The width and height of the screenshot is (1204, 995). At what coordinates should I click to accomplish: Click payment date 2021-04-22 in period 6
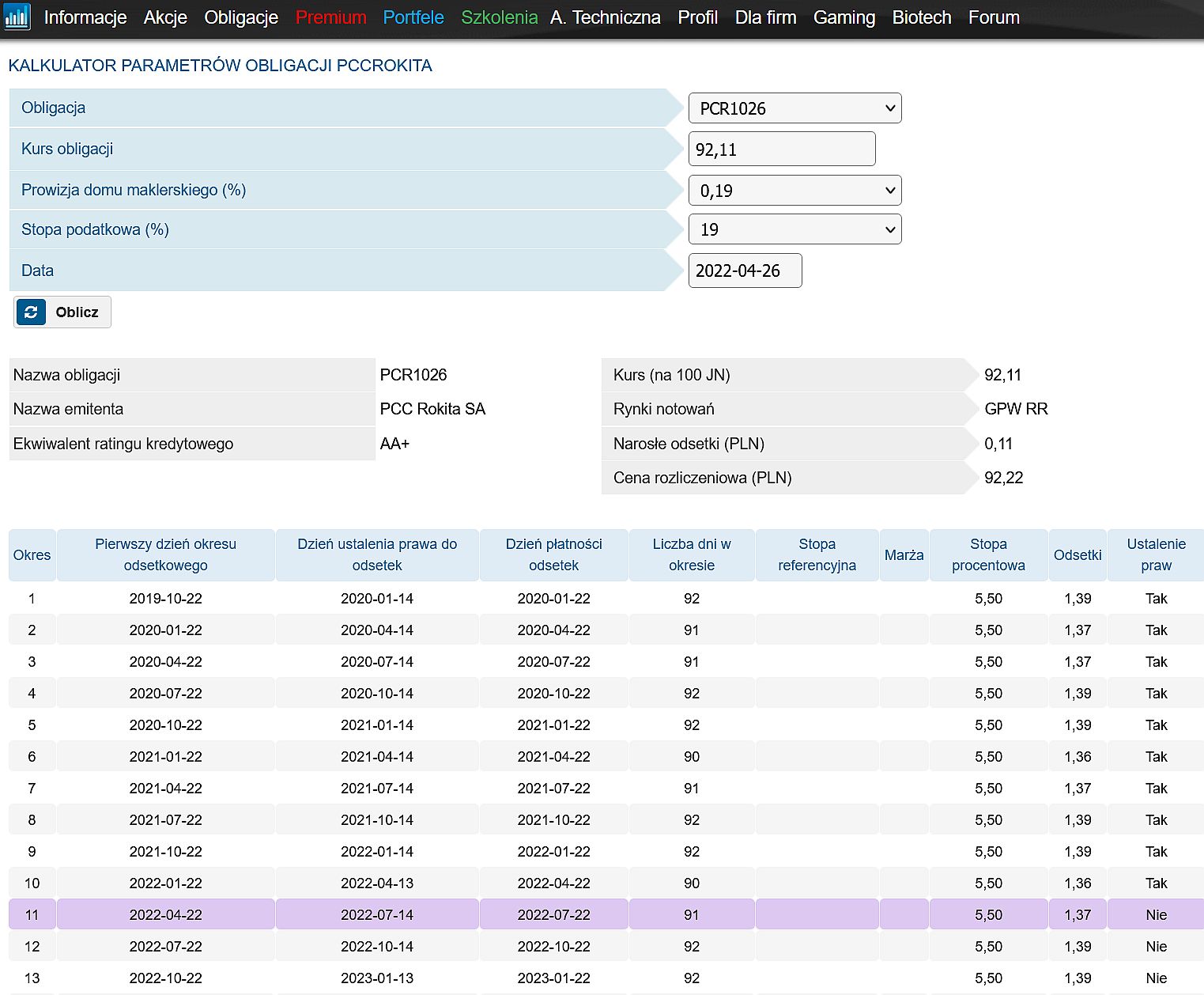[554, 757]
